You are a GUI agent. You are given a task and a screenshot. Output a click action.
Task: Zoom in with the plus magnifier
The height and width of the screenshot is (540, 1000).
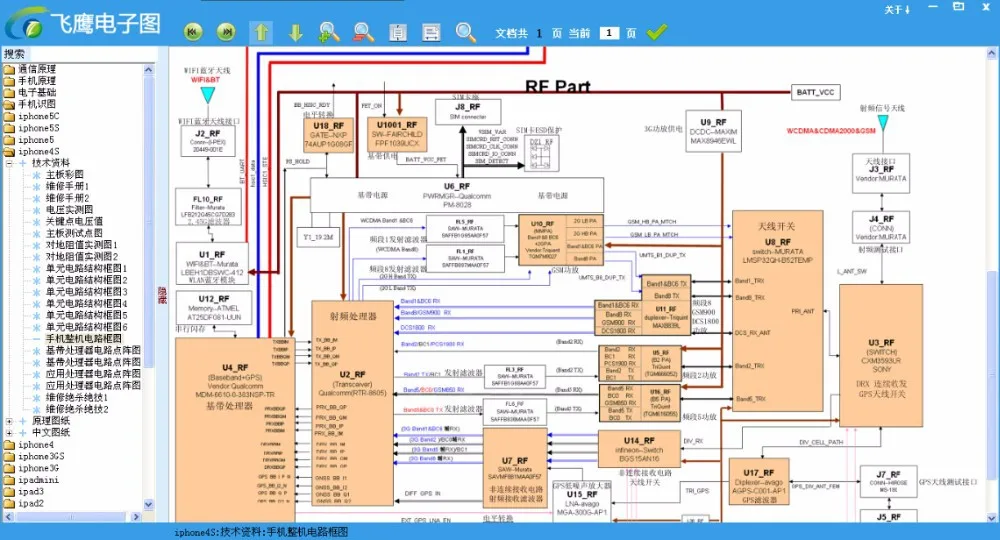(329, 32)
